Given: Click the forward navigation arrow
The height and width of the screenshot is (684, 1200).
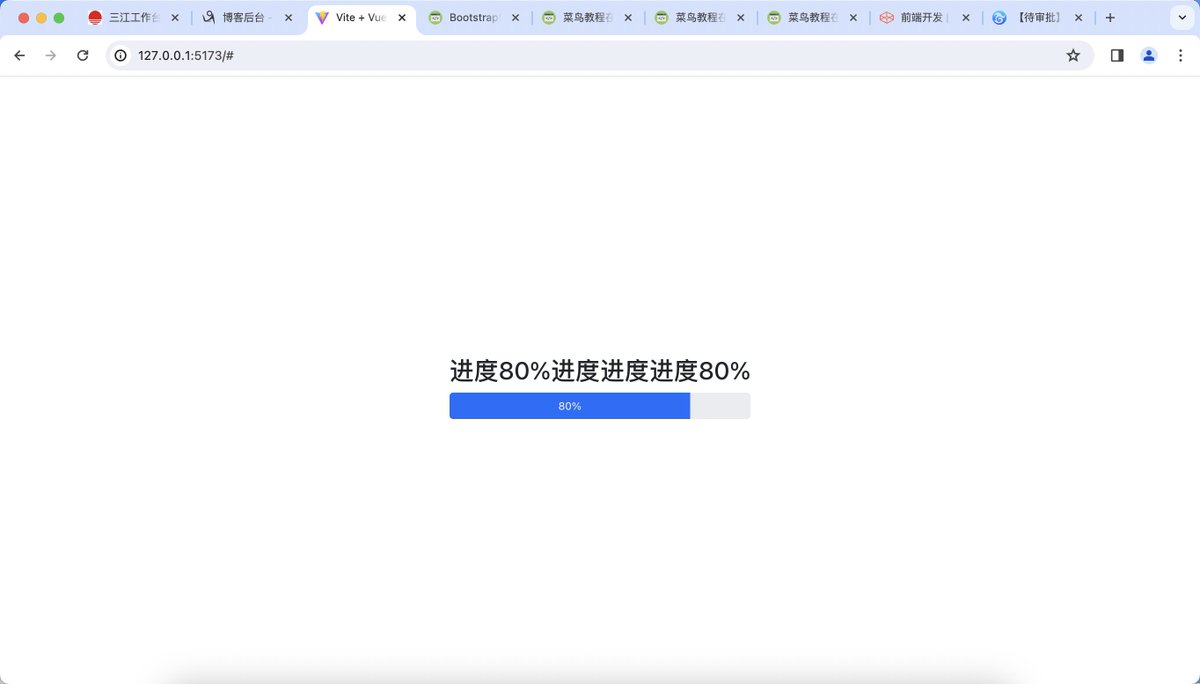Looking at the screenshot, I should [x=51, y=56].
